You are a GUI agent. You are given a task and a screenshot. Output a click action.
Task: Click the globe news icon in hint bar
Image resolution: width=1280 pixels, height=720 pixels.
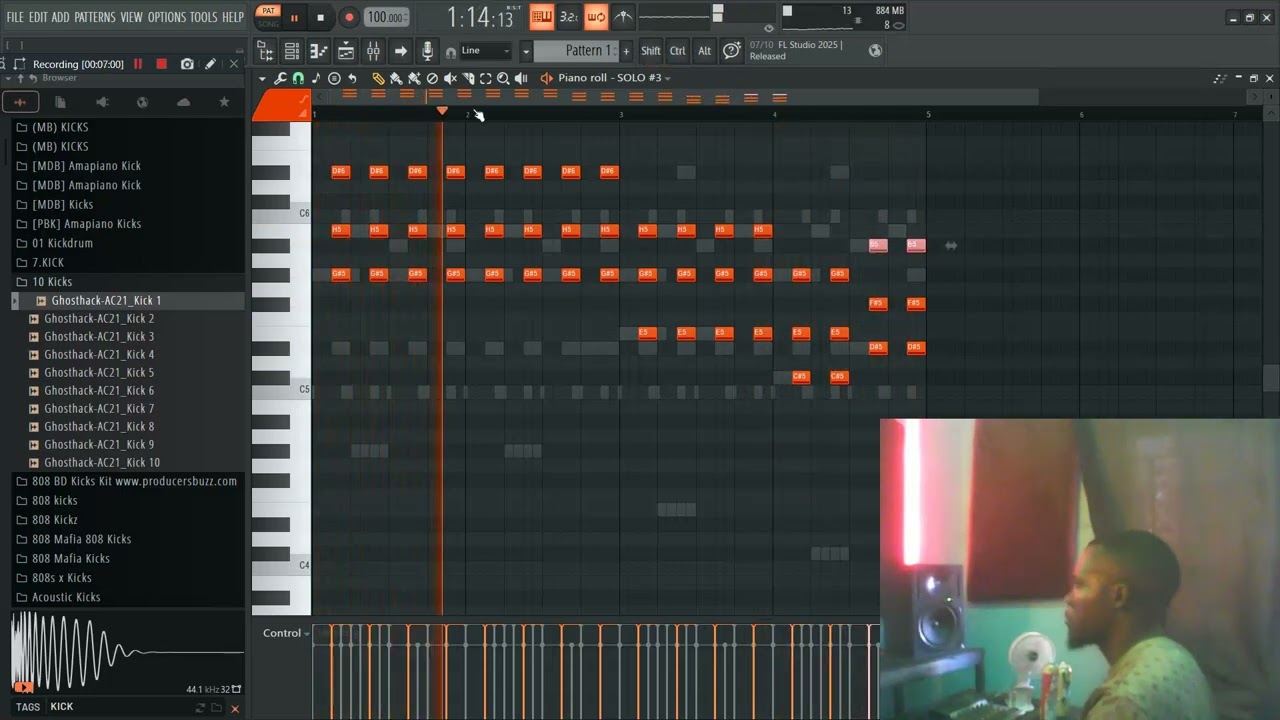click(876, 51)
